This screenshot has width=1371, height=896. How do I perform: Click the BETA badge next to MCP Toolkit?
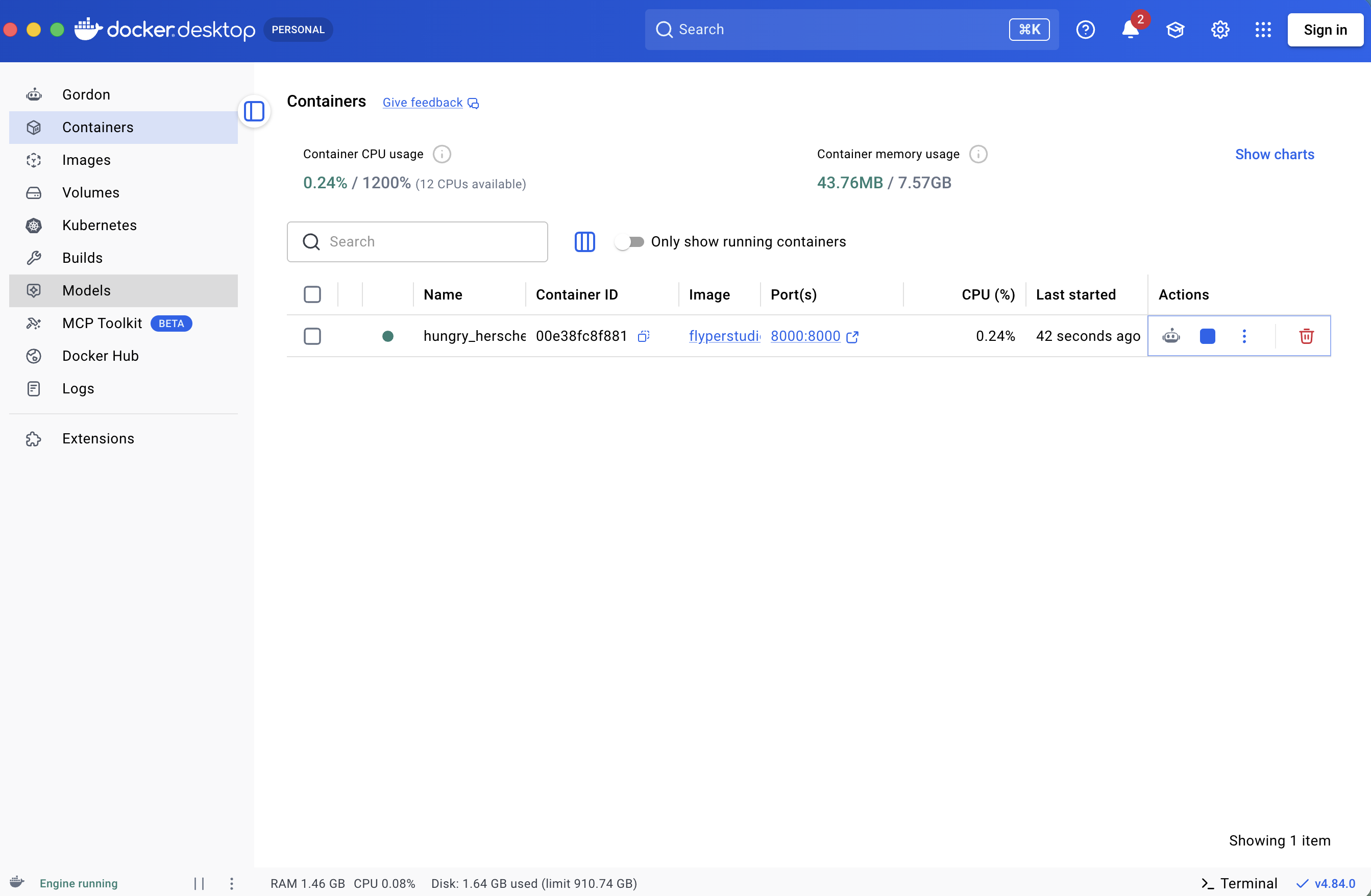171,323
